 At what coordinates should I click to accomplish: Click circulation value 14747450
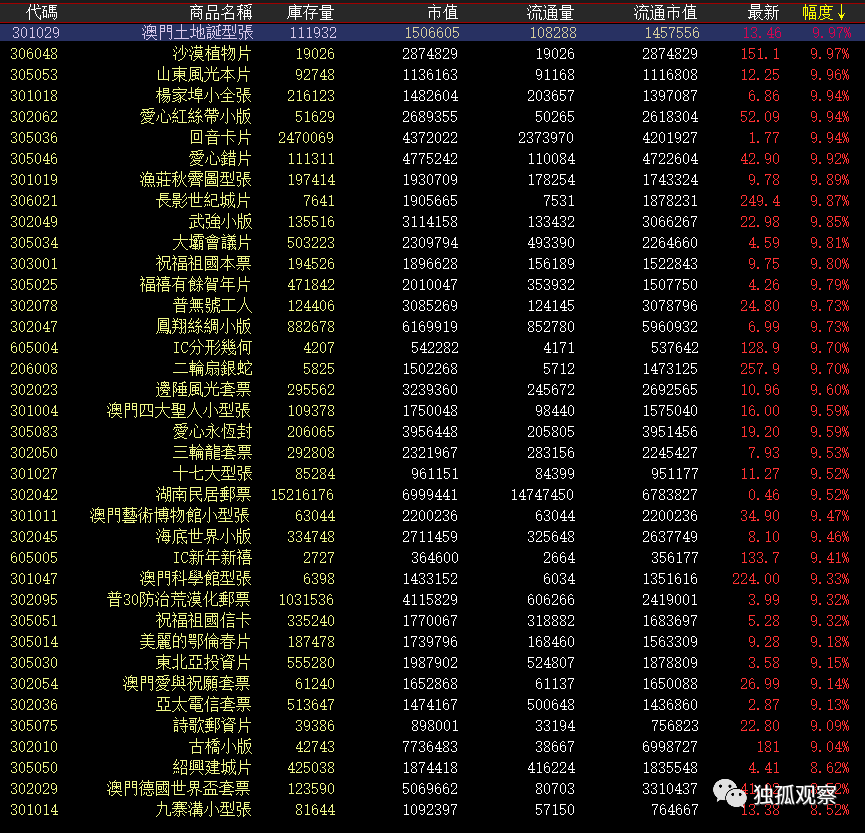coord(542,494)
